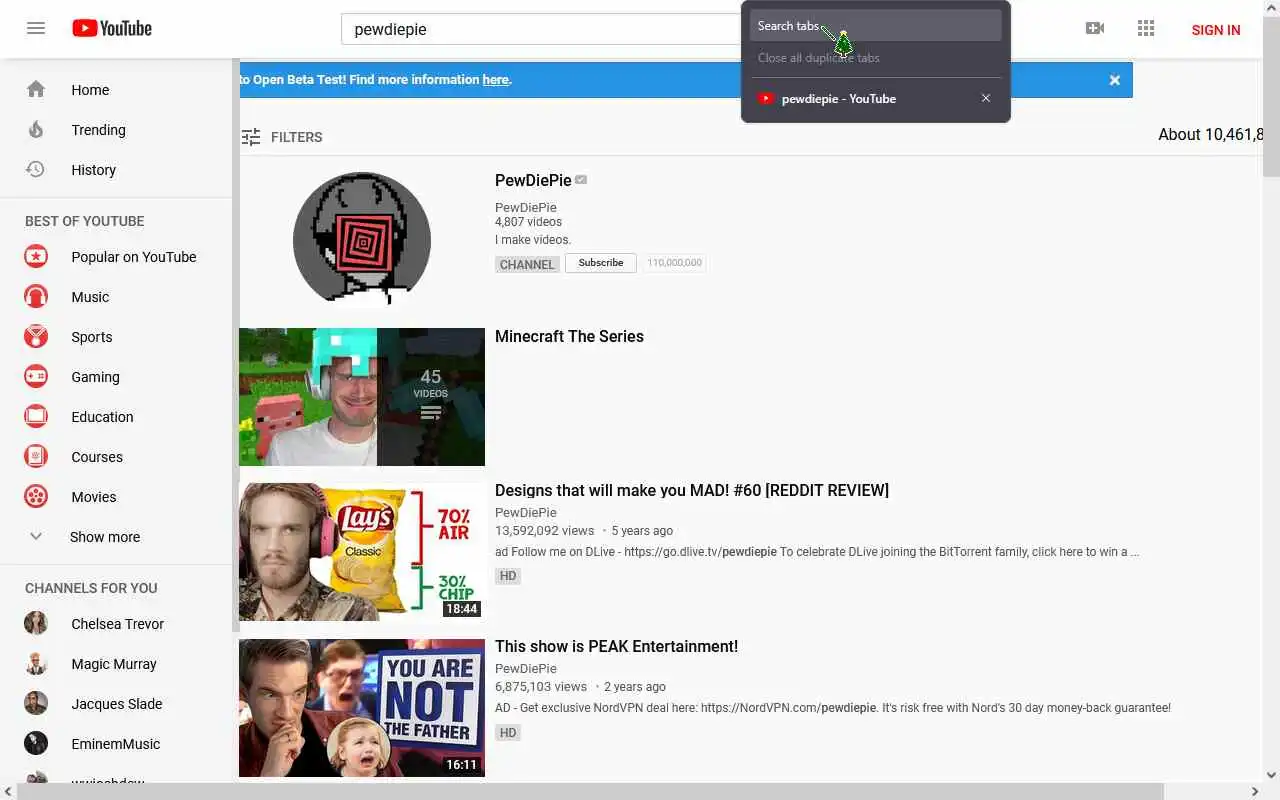This screenshot has height=800, width=1280.
Task: Click PewDiePie uploader name under PEAK video
Action: point(526,668)
